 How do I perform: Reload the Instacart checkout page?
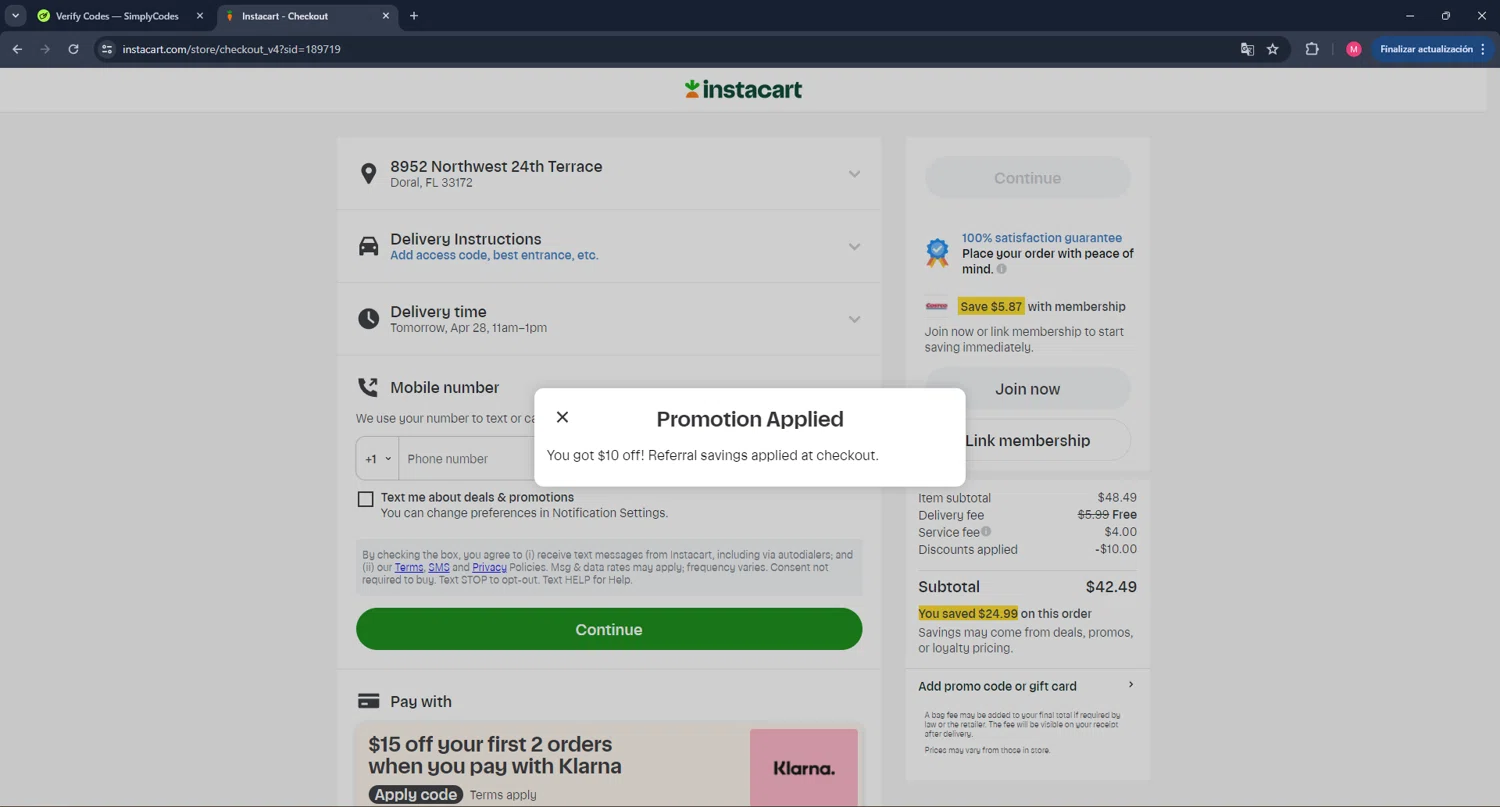click(x=73, y=49)
